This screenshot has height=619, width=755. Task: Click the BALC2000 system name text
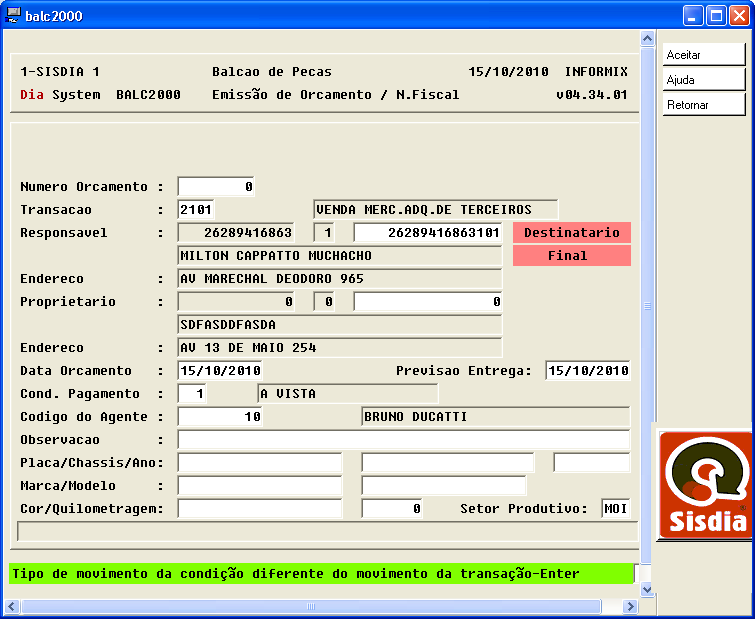point(148,95)
